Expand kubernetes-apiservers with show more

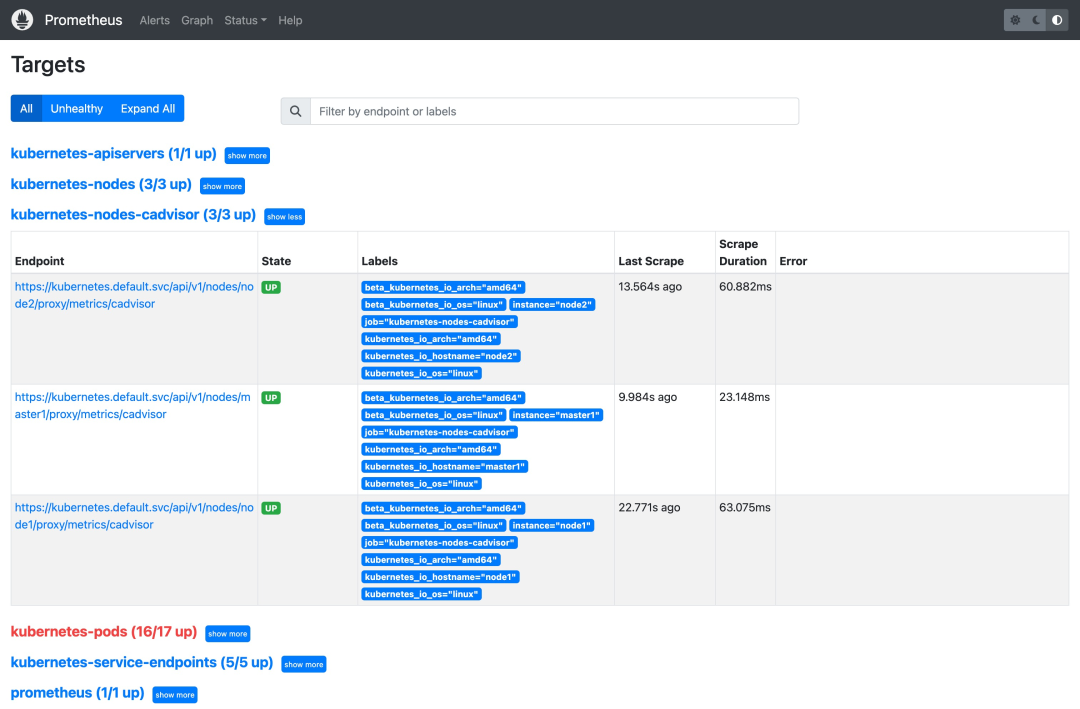[247, 156]
